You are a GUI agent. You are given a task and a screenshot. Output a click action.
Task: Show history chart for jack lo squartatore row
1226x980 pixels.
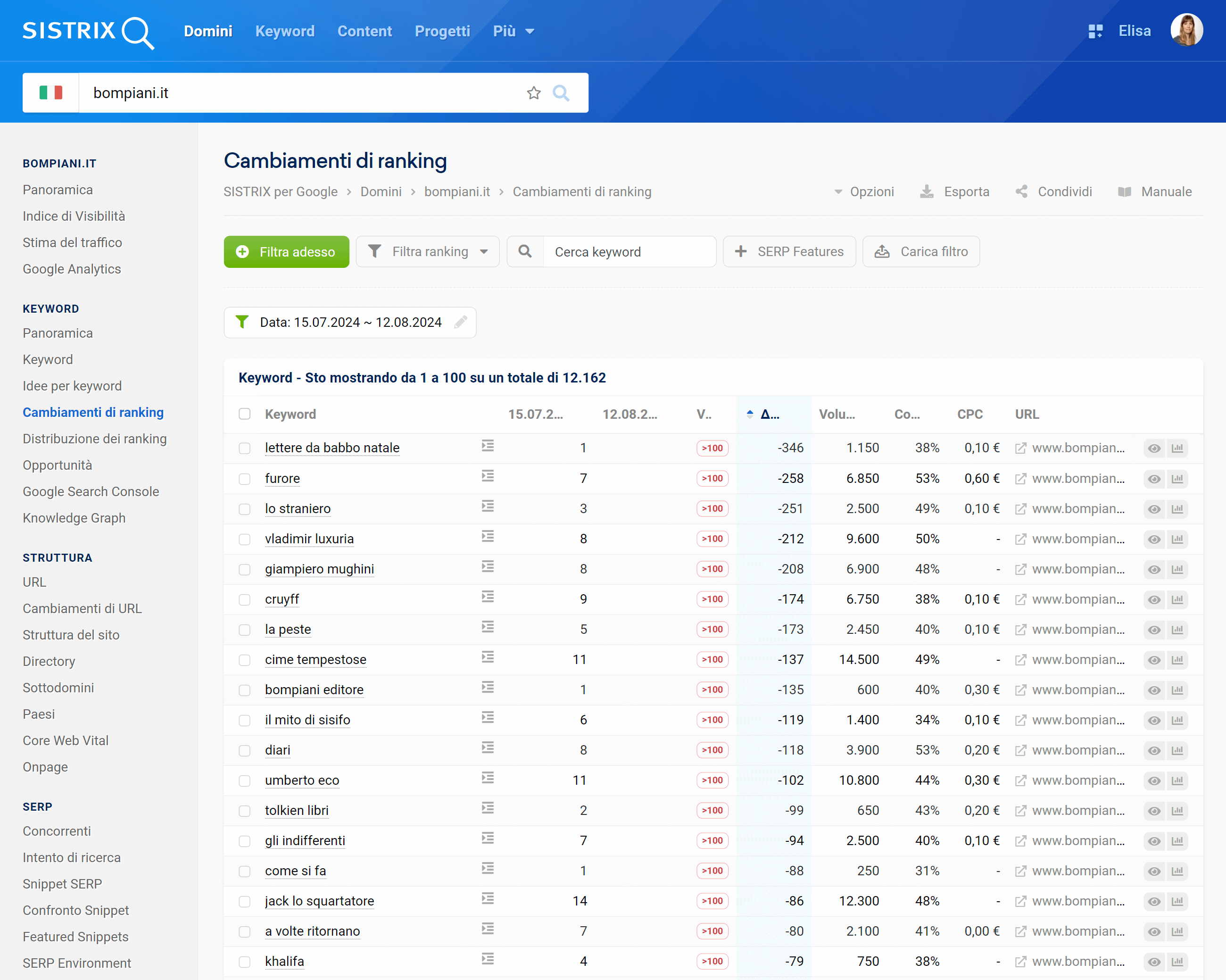click(1177, 902)
